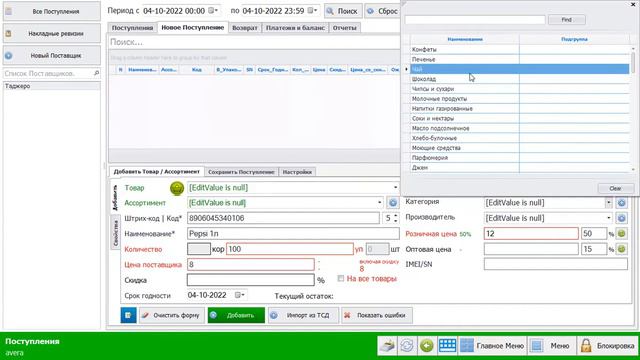Switch to Платежи и баланс tab

coord(295,28)
